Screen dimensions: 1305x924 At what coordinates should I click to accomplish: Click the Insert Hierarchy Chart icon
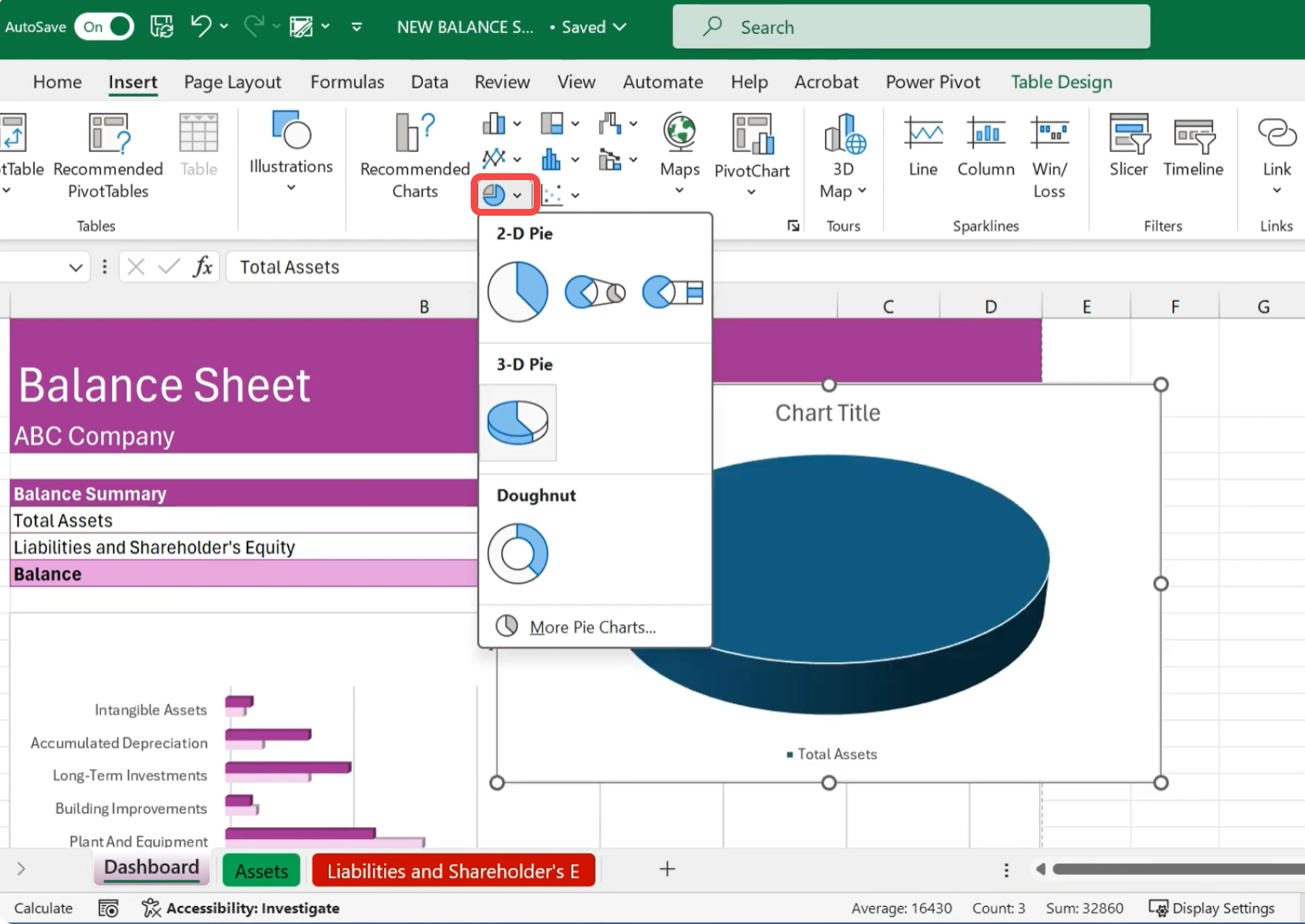(x=551, y=124)
